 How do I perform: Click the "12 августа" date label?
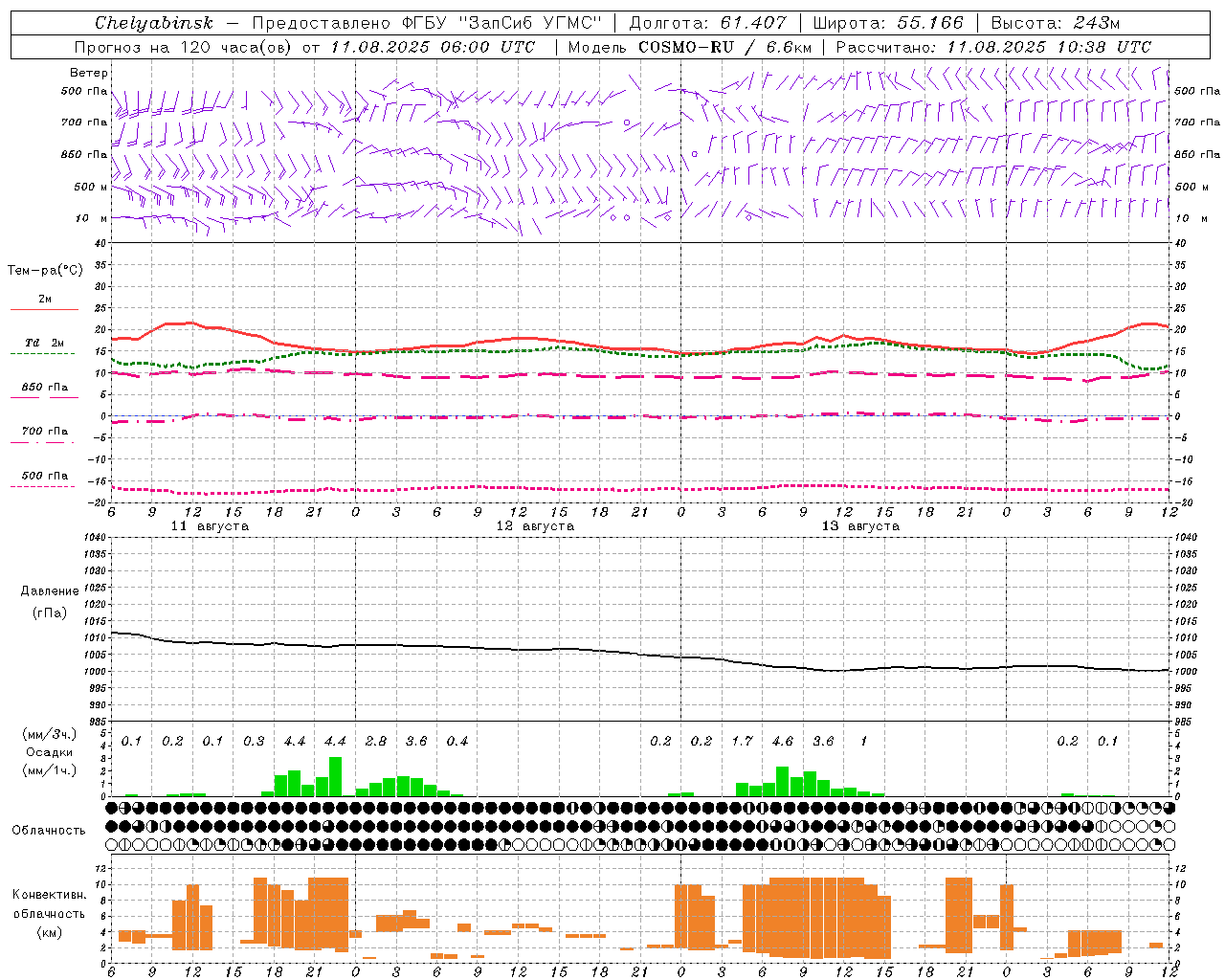[535, 526]
